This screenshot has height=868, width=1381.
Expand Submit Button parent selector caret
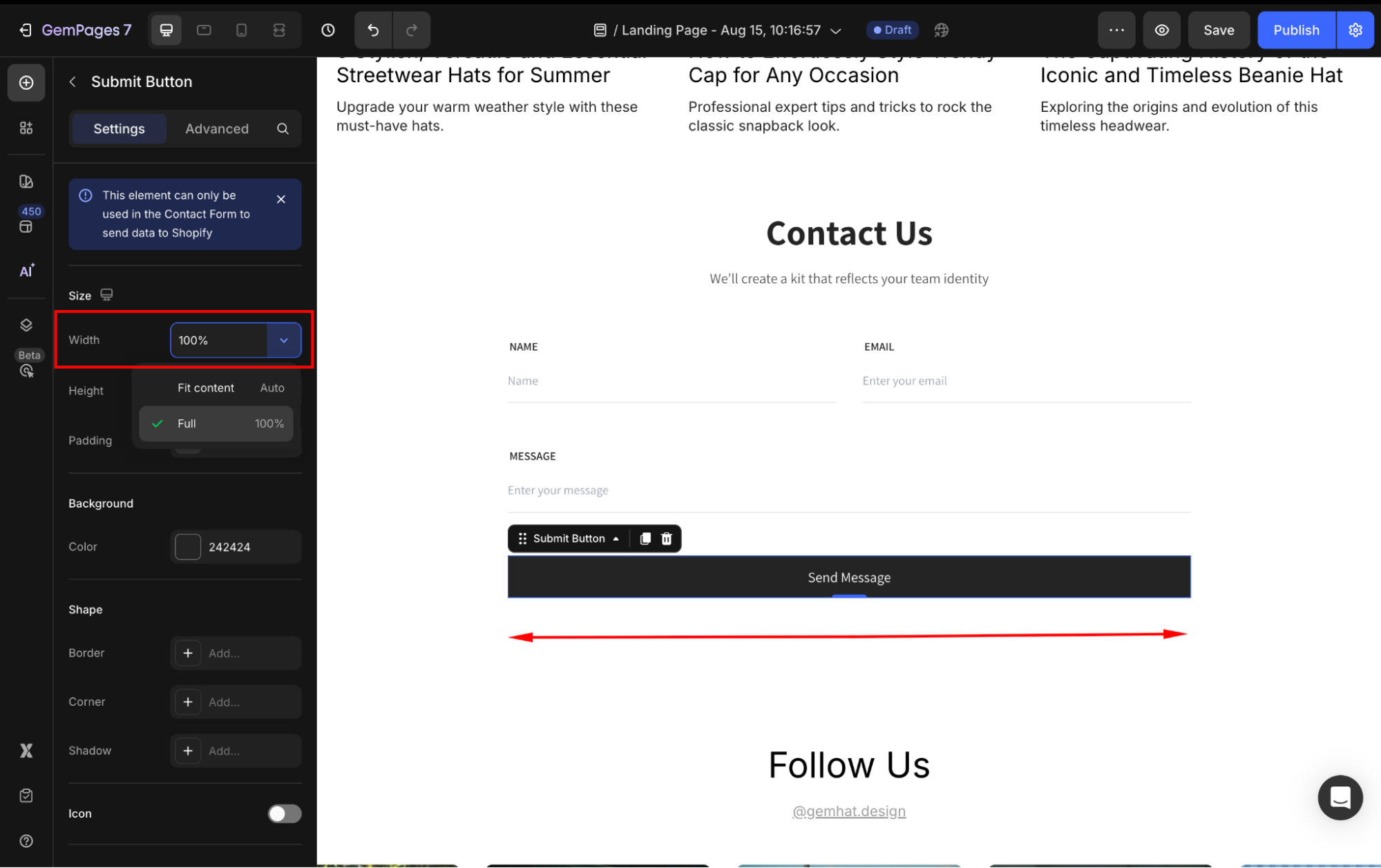pyautogui.click(x=616, y=539)
